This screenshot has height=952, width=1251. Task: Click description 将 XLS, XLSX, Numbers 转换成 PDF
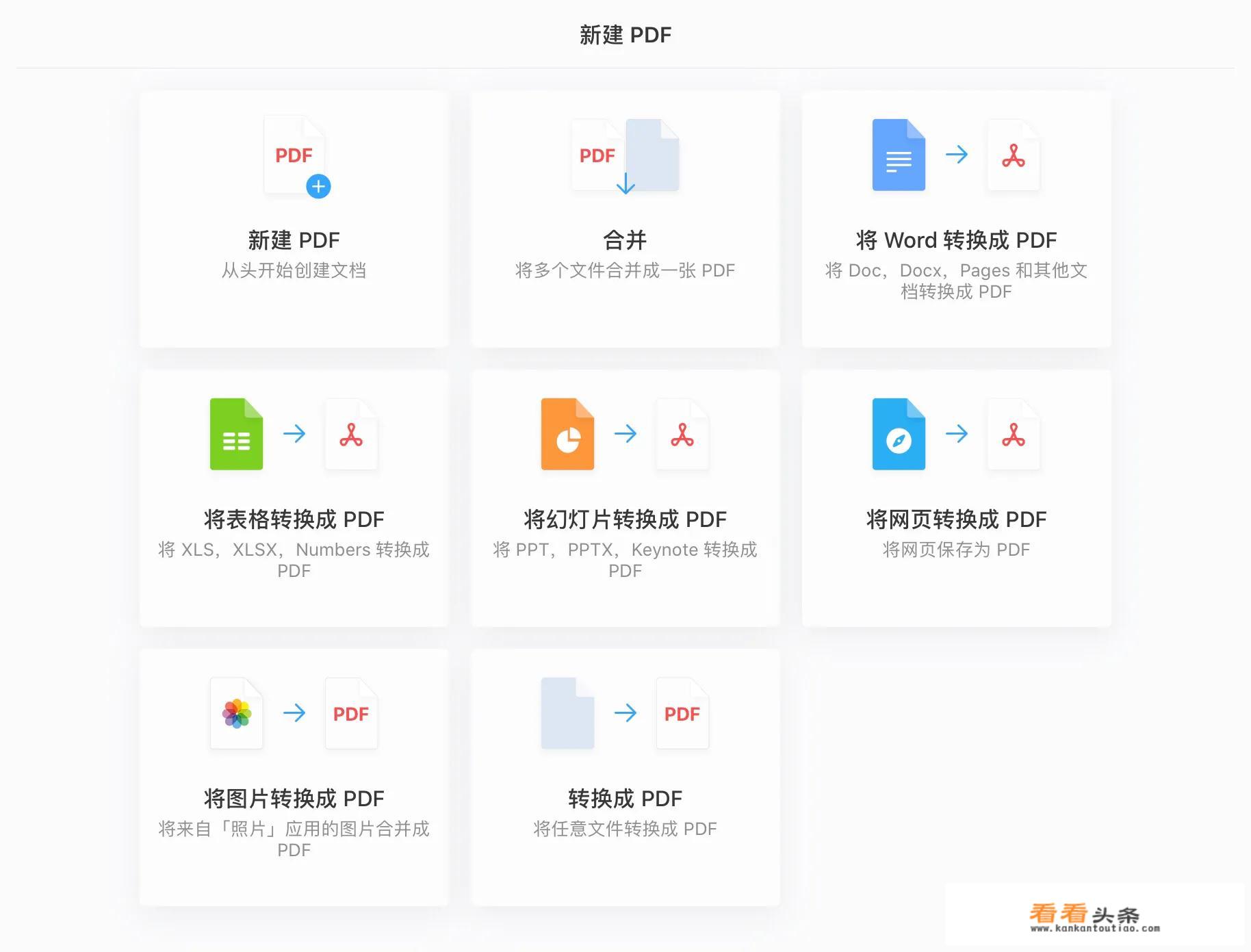point(294,560)
